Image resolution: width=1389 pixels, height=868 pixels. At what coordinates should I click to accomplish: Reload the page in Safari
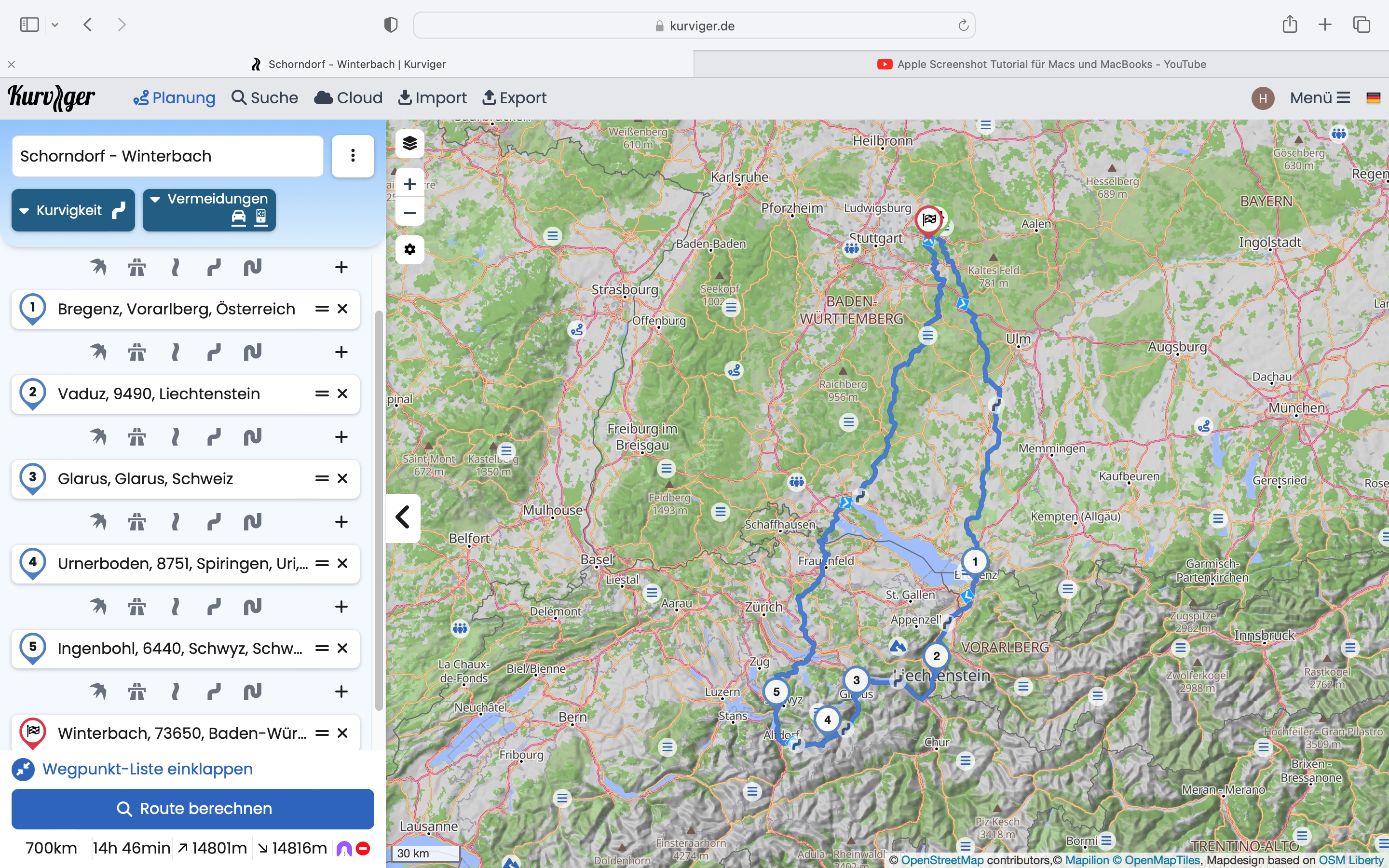963,25
